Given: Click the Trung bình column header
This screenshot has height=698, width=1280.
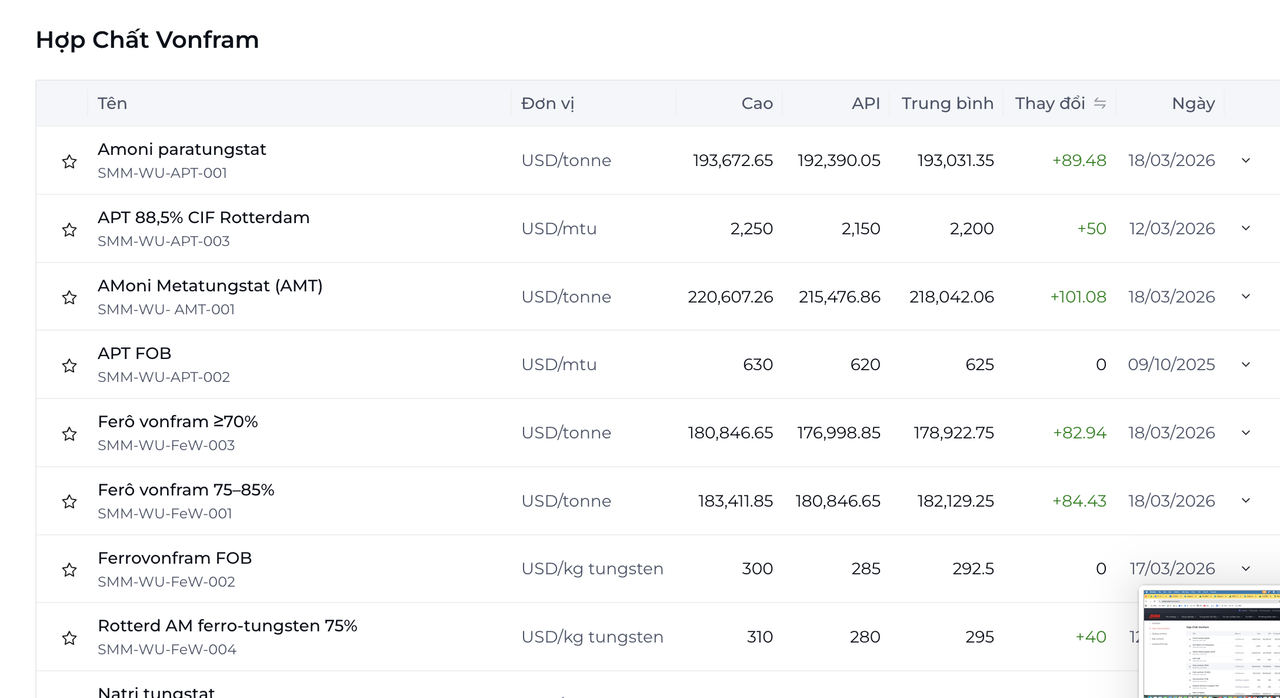Looking at the screenshot, I should [x=947, y=103].
